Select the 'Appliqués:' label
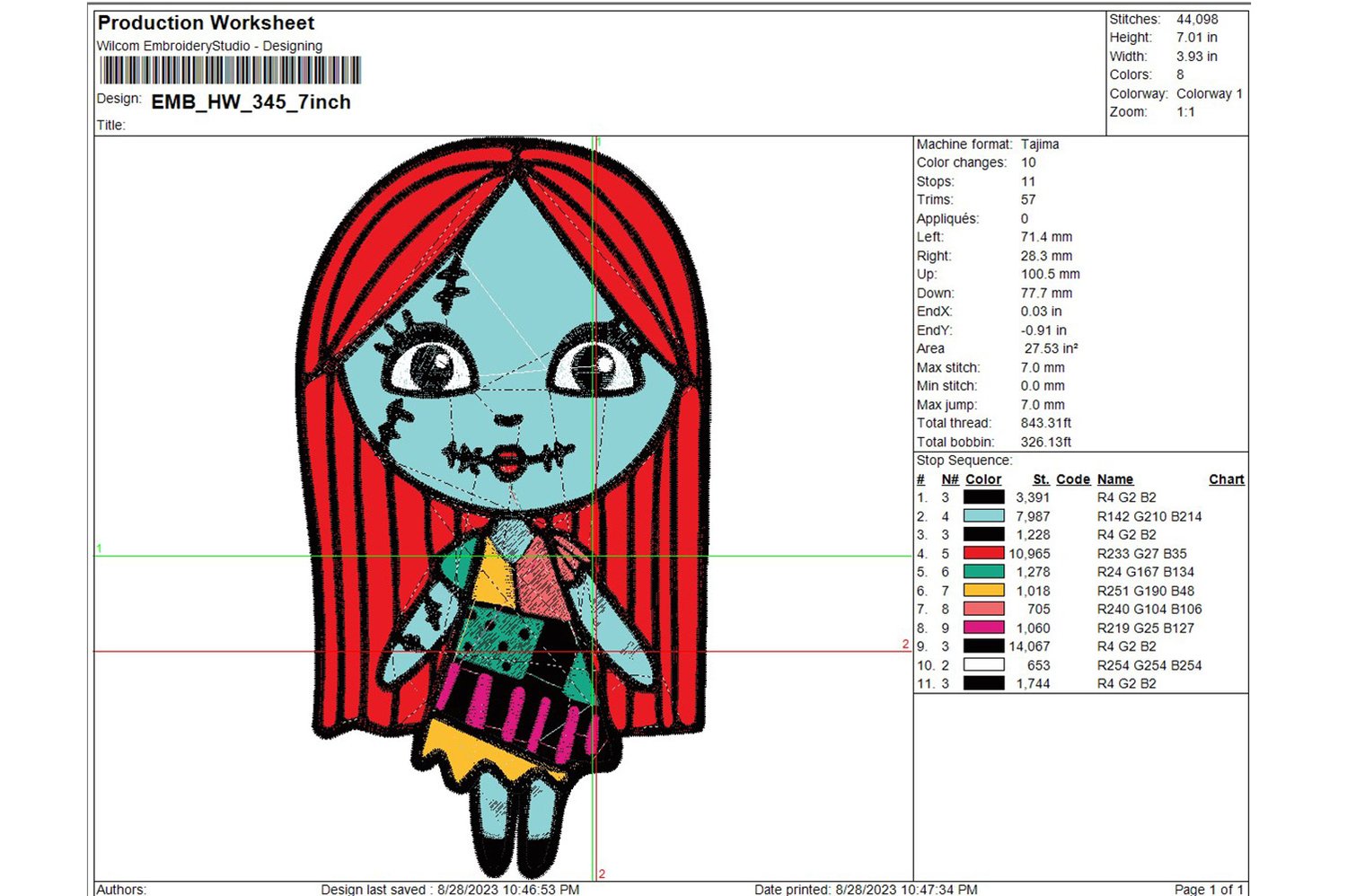The width and height of the screenshot is (1347, 896). [947, 218]
